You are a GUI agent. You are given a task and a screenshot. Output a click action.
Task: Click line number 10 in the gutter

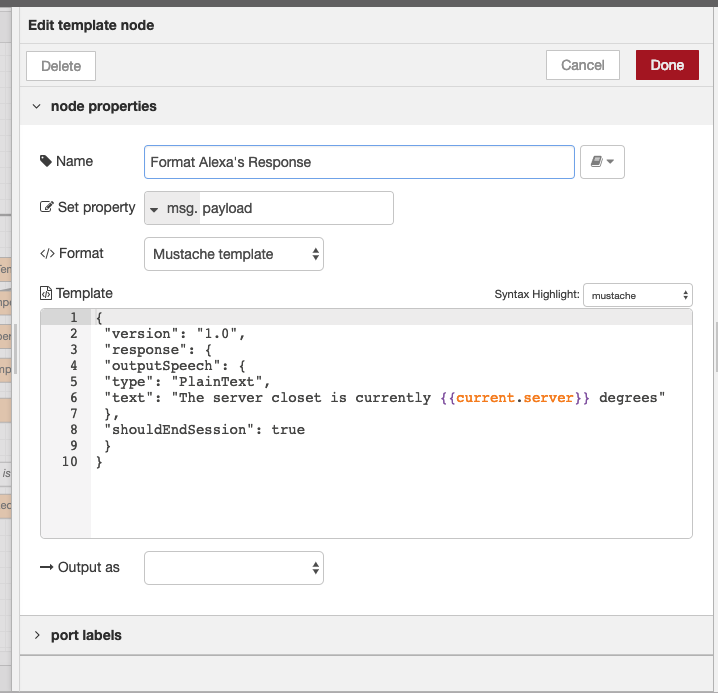tap(70, 461)
